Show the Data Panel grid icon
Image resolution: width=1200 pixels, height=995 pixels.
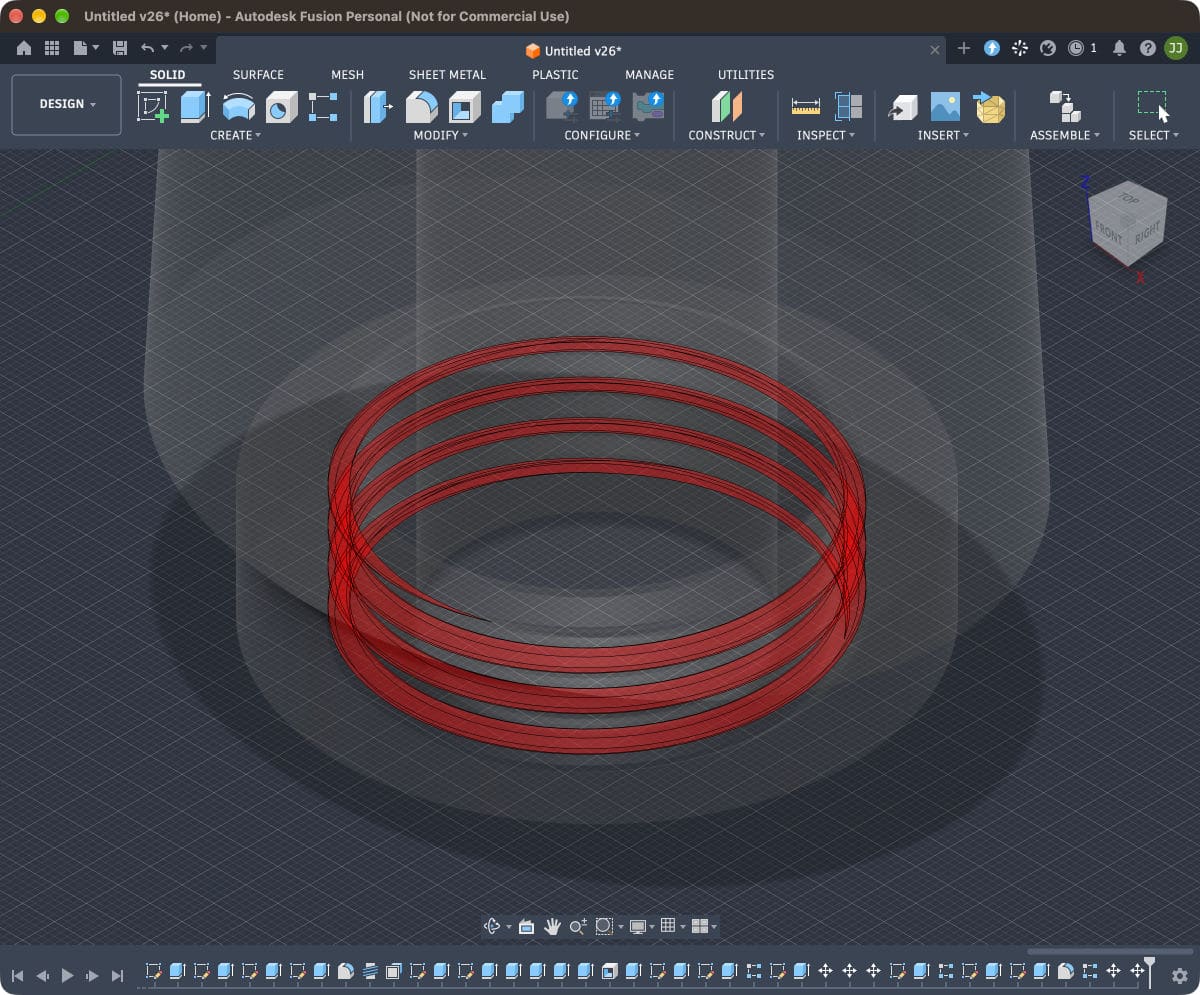(52, 48)
